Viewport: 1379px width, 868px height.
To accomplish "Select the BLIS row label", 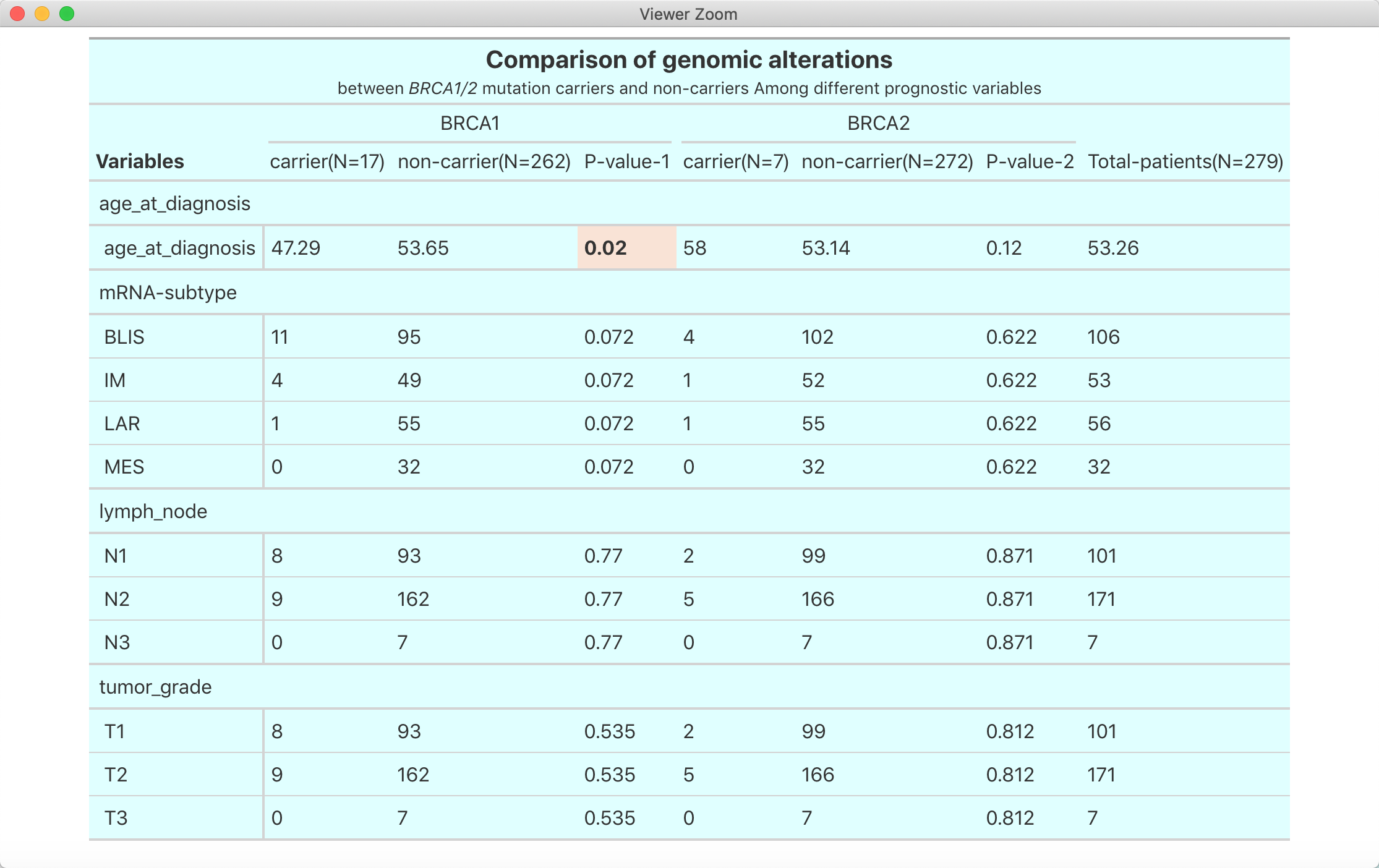I will tap(124, 337).
